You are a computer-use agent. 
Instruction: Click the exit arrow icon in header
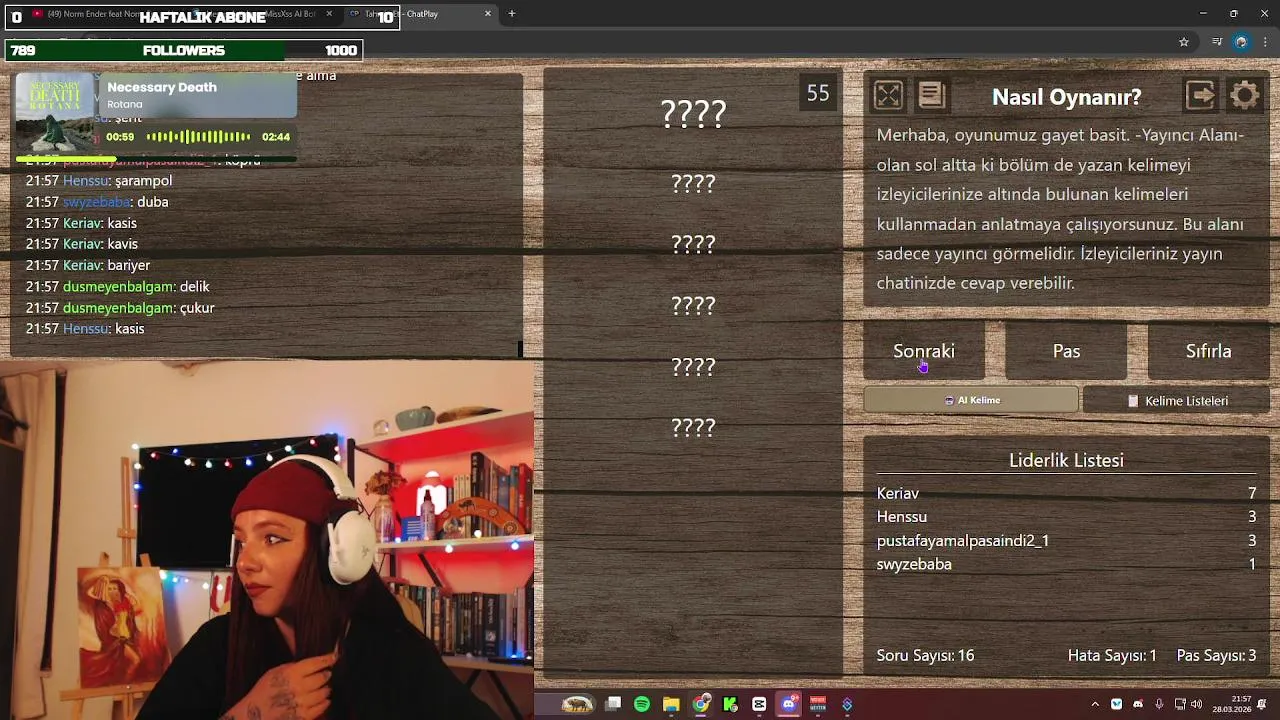pos(1201,95)
